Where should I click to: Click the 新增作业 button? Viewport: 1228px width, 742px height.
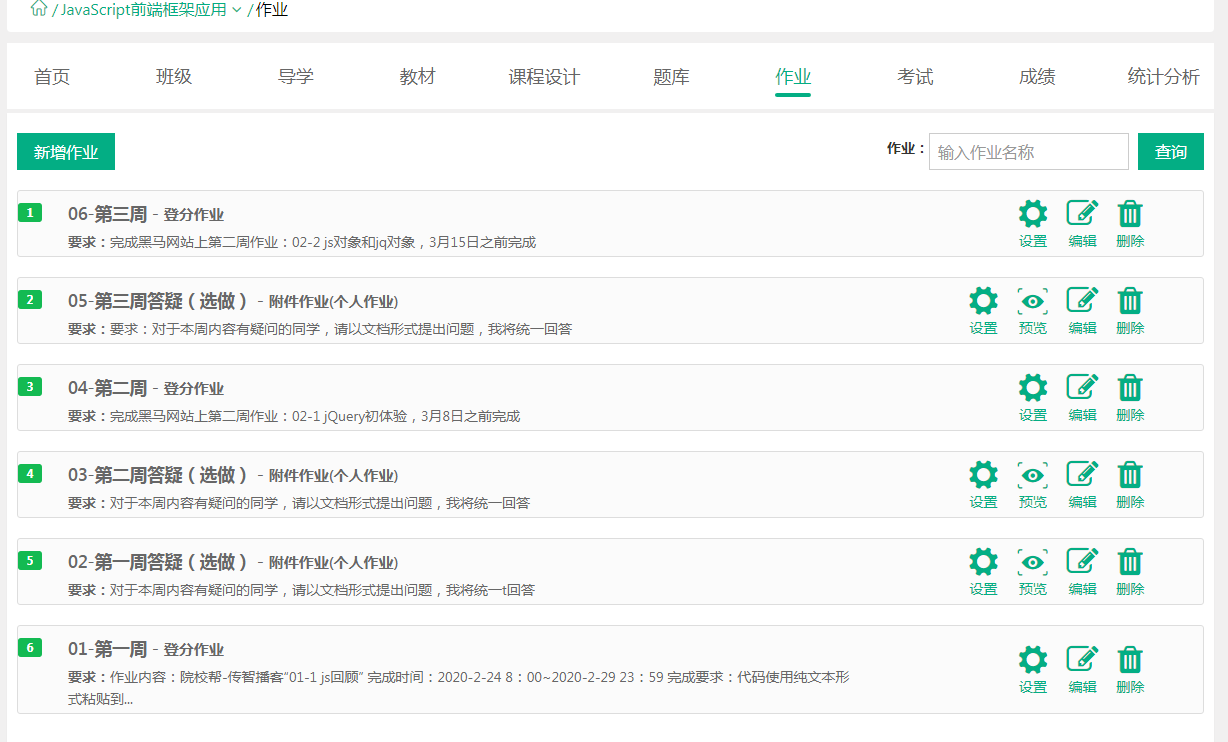66,152
